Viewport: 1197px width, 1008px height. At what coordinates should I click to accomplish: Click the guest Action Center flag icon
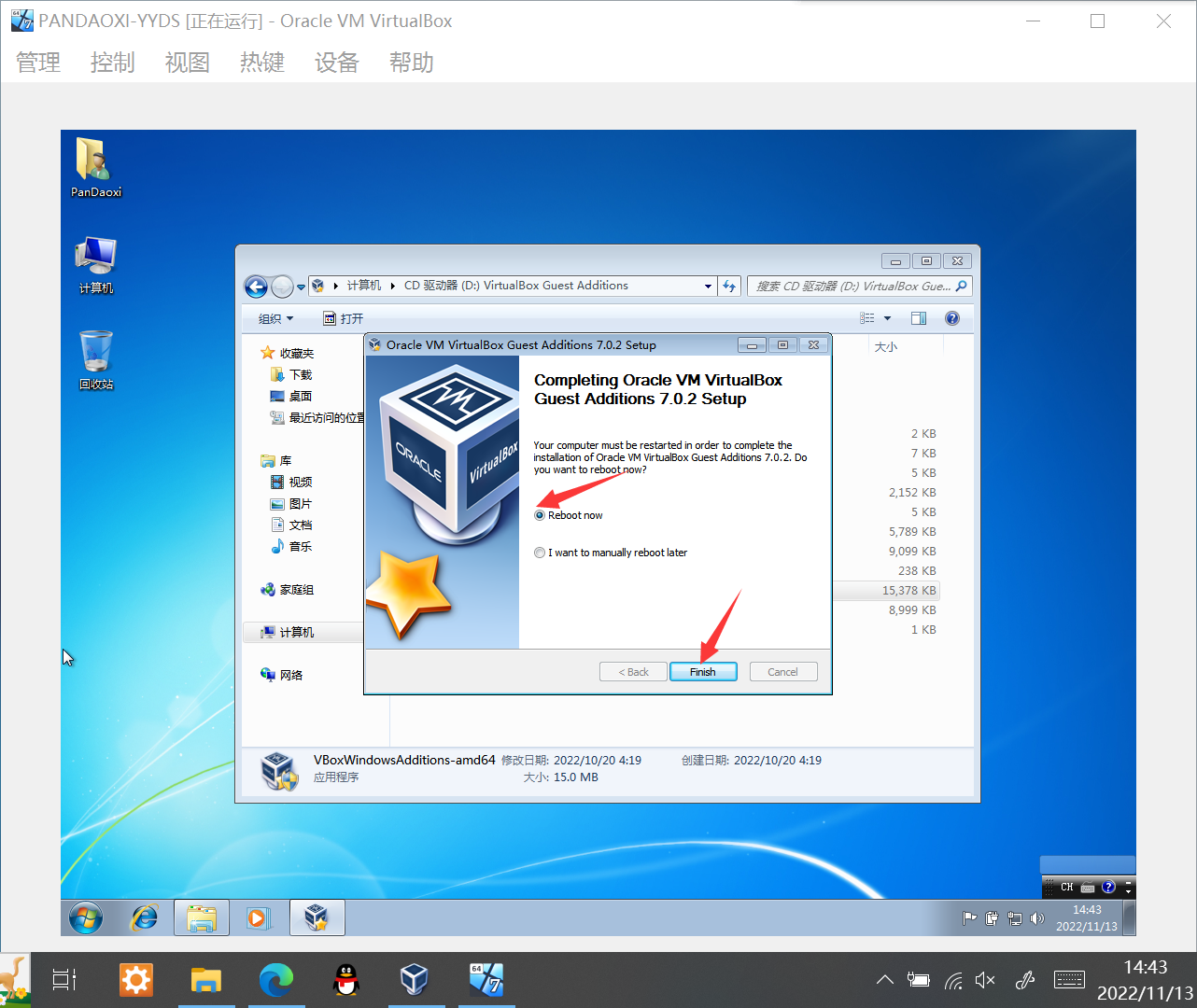969,918
